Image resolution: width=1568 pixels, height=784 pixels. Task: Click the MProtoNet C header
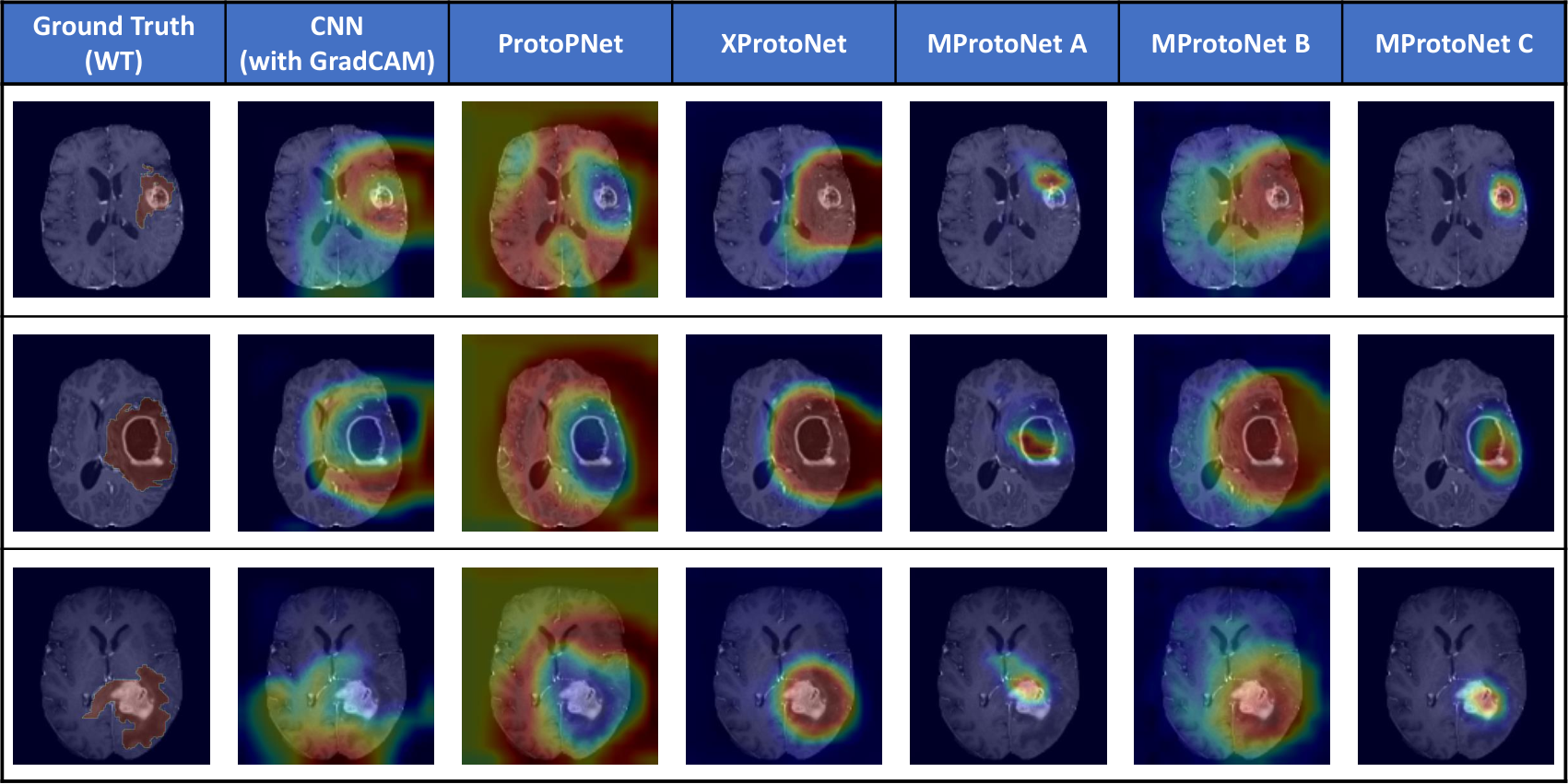point(1454,43)
